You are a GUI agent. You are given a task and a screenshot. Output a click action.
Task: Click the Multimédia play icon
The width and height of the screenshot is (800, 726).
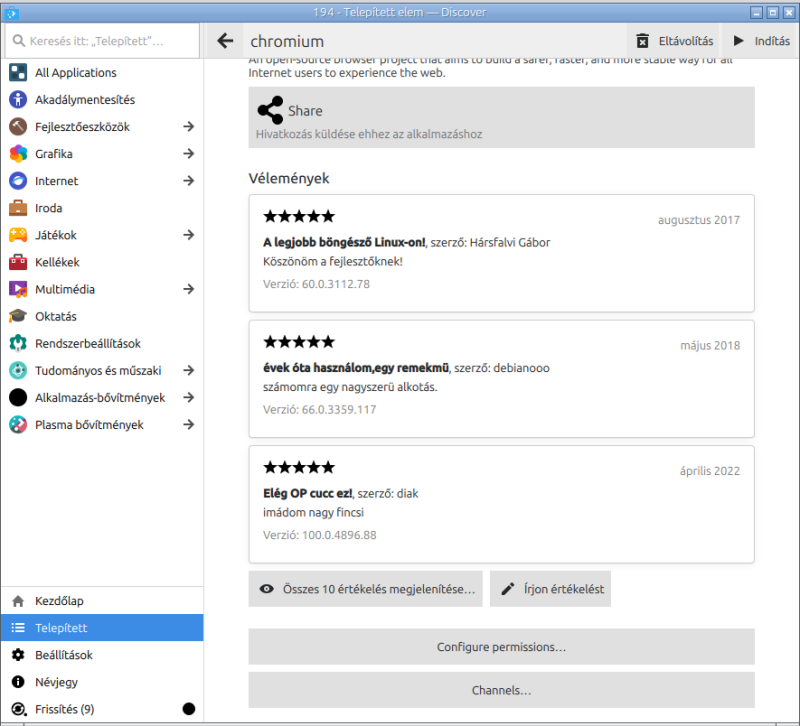pyautogui.click(x=18, y=289)
